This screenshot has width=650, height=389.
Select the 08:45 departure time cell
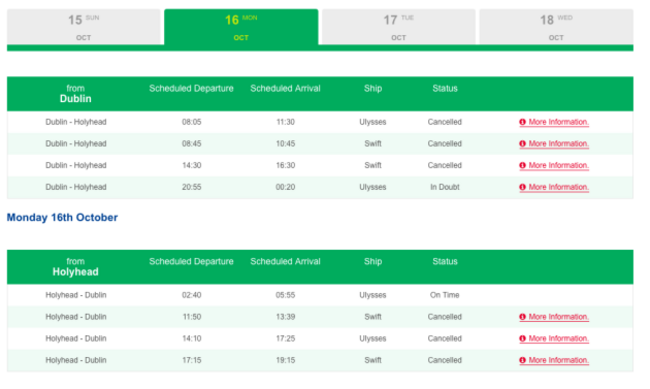click(x=192, y=143)
